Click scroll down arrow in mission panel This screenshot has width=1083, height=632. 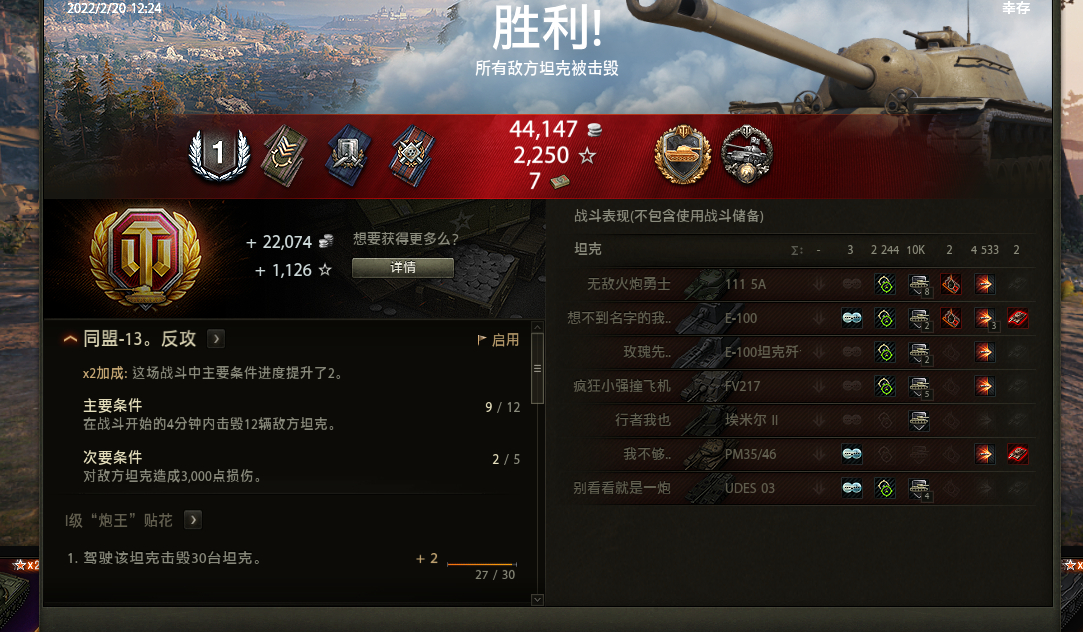(537, 600)
